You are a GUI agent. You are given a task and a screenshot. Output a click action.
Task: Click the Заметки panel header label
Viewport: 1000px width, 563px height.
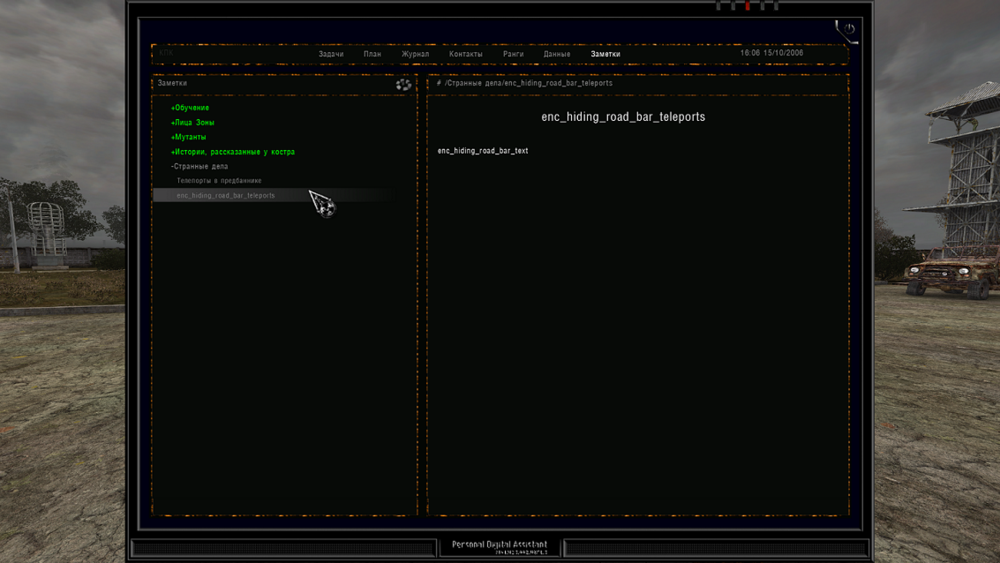pyautogui.click(x=172, y=83)
